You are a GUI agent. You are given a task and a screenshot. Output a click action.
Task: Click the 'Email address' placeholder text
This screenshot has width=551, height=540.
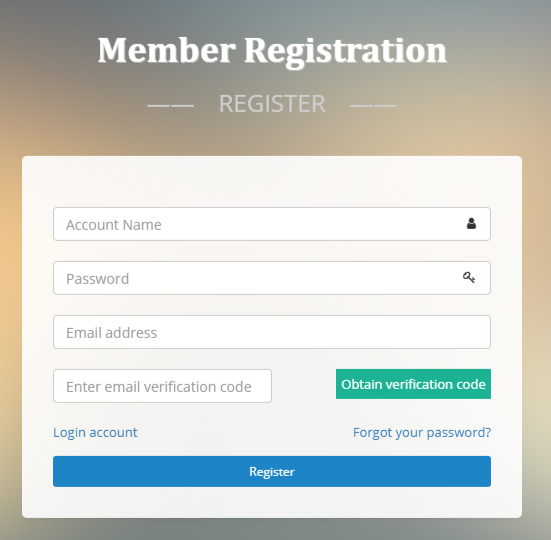tap(111, 333)
